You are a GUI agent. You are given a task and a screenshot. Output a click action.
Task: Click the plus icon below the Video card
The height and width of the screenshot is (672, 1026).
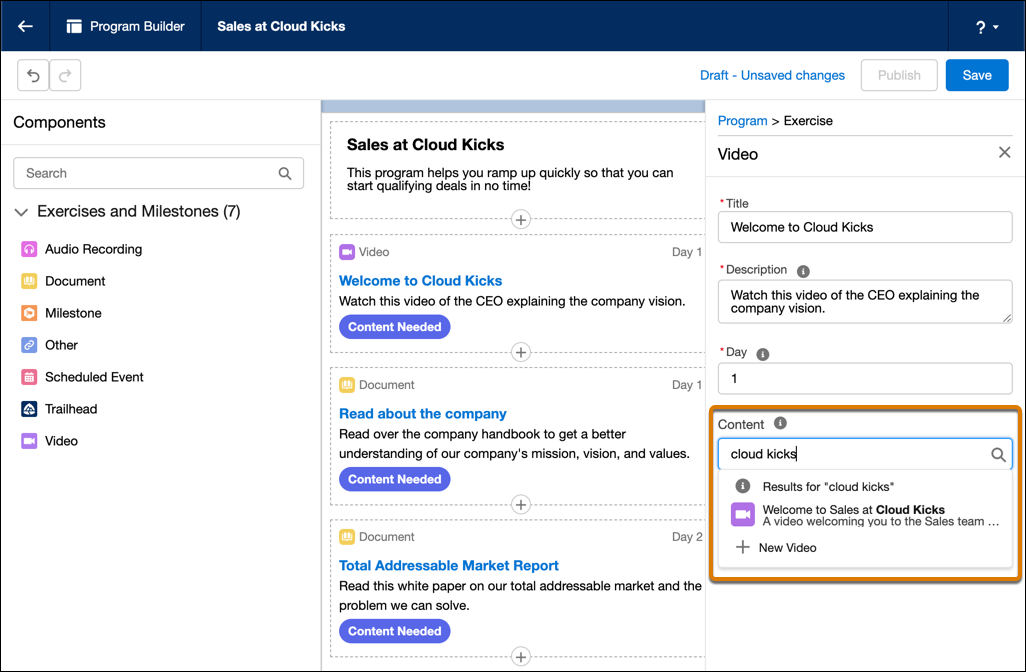tap(521, 352)
